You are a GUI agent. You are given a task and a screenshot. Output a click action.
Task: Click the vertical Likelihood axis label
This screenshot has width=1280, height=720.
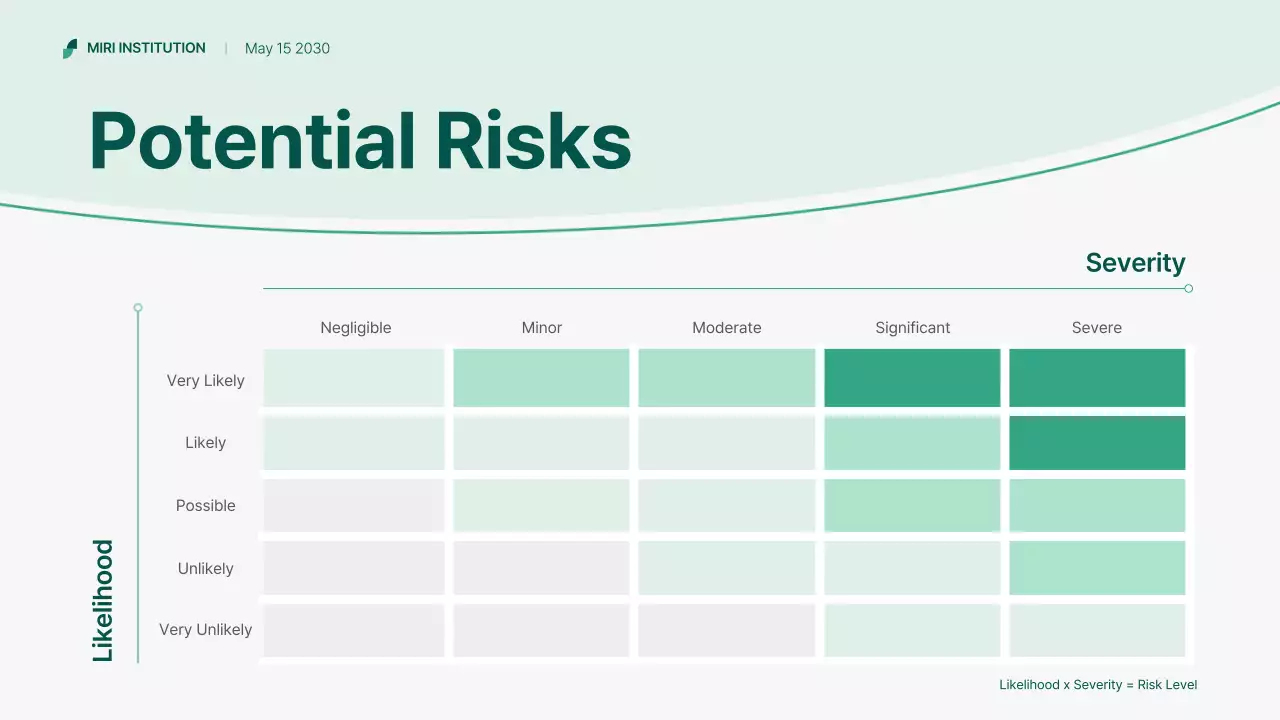[101, 598]
